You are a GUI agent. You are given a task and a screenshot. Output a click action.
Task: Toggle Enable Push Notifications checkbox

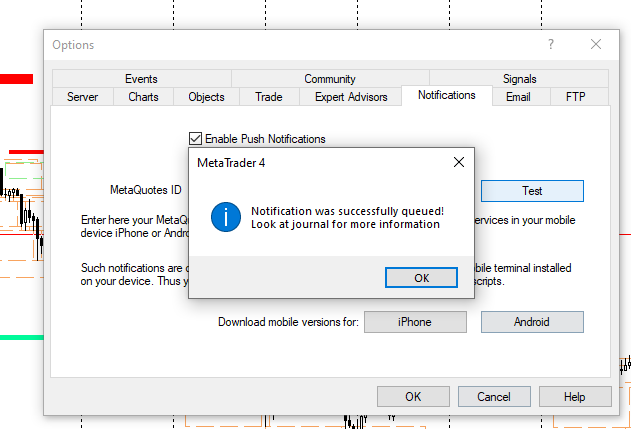196,138
